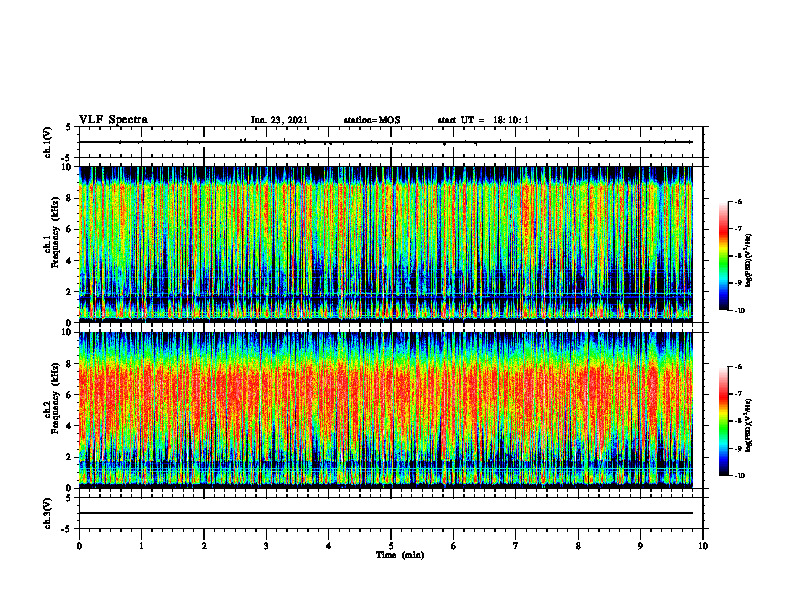Image resolution: width=792 pixels, height=612 pixels.
Task: Click the ch.2 color scale log(PSD) unit label
Action: [749, 425]
